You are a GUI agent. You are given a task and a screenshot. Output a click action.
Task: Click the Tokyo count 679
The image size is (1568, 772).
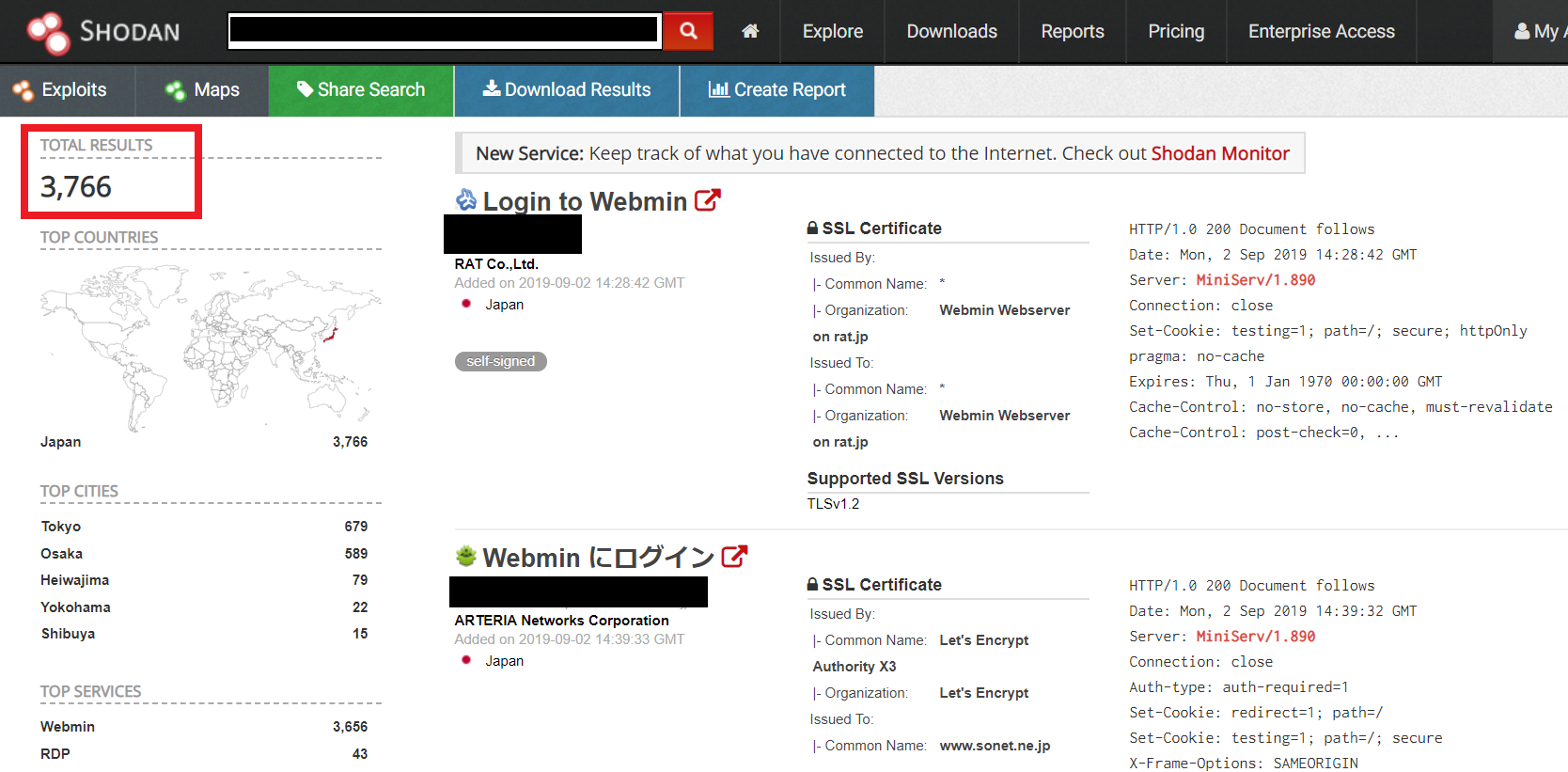356,527
